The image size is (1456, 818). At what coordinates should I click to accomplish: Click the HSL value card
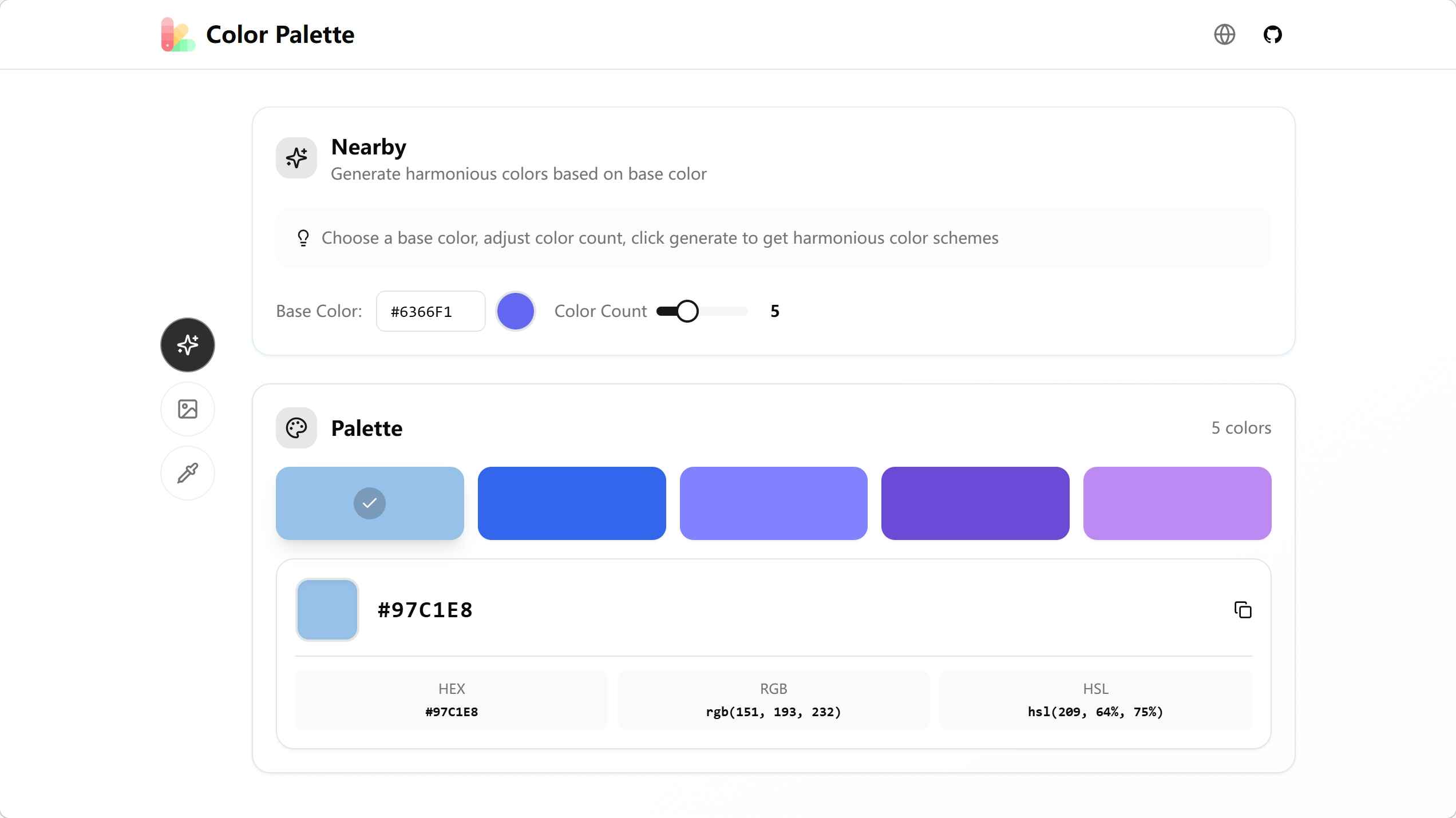1095,700
